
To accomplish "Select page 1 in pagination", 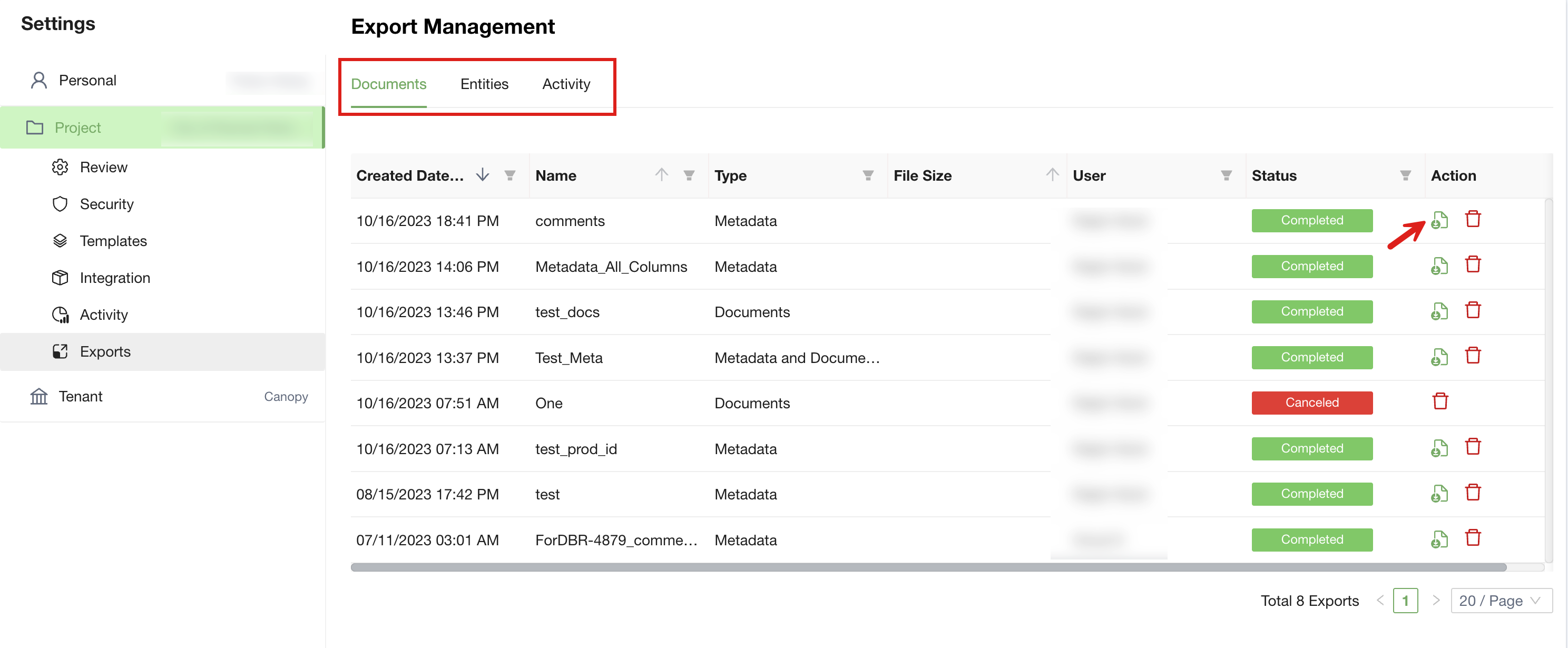I will pyautogui.click(x=1405, y=601).
